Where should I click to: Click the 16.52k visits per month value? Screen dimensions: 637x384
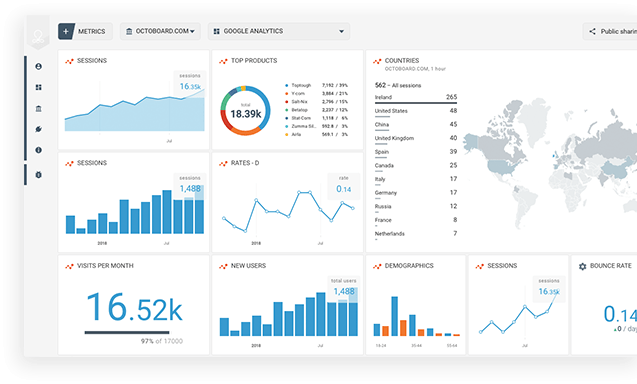click(134, 308)
